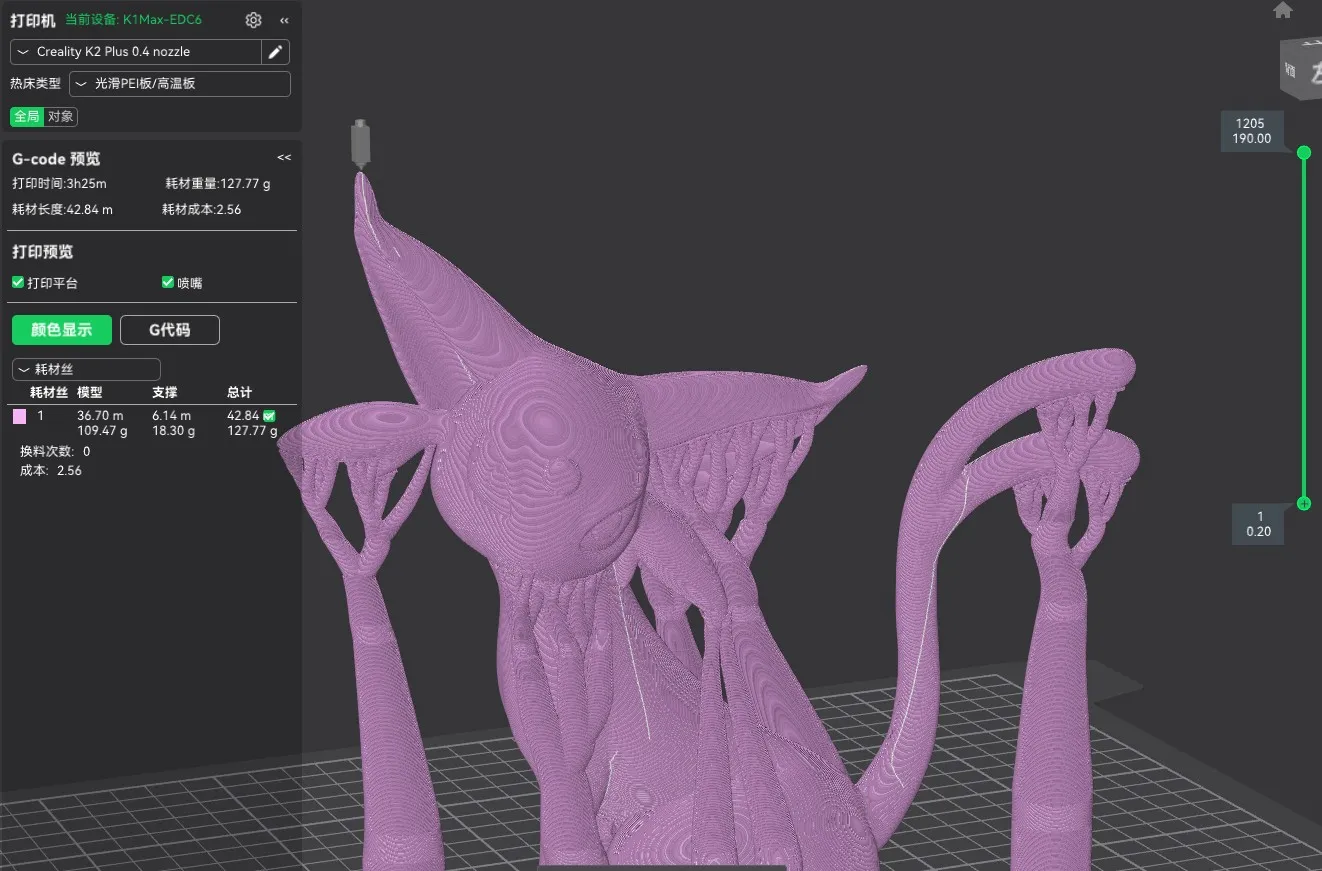Click the 36.70 m model length value

click(100, 416)
